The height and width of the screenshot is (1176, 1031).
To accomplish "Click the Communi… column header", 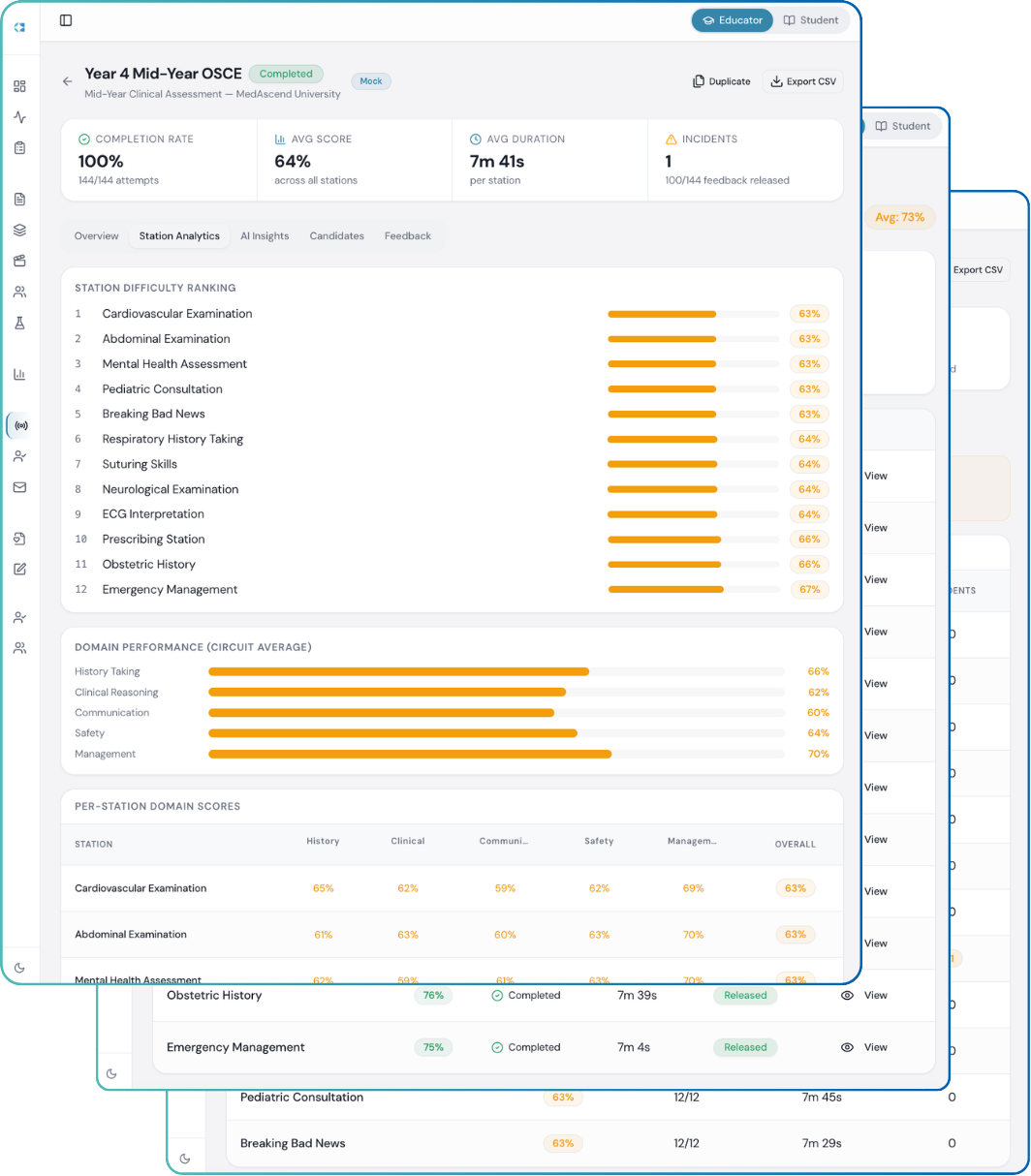I will 504,841.
